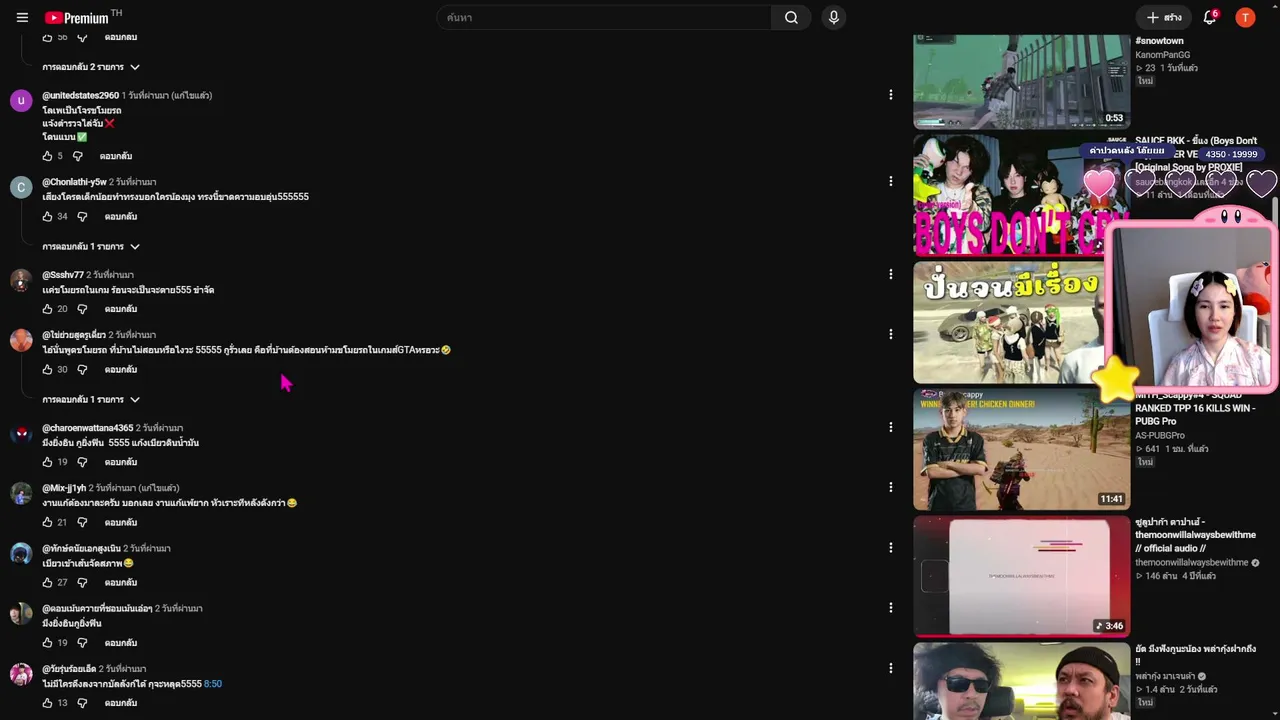Screen dimensions: 1280x720
Task: Open the "ยัด มึงฟังกูนะน้อง" video thumbnail
Action: click(x=1021, y=681)
